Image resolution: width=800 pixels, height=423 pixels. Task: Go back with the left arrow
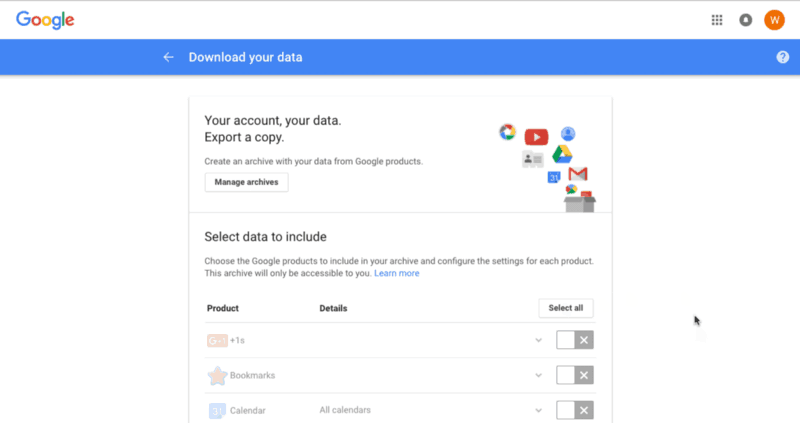168,57
